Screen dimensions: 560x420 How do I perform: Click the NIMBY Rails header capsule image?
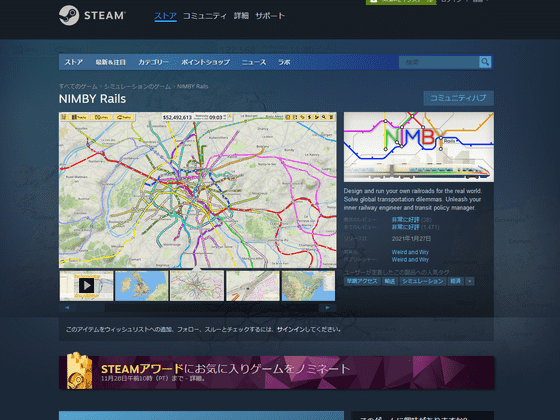(x=419, y=147)
